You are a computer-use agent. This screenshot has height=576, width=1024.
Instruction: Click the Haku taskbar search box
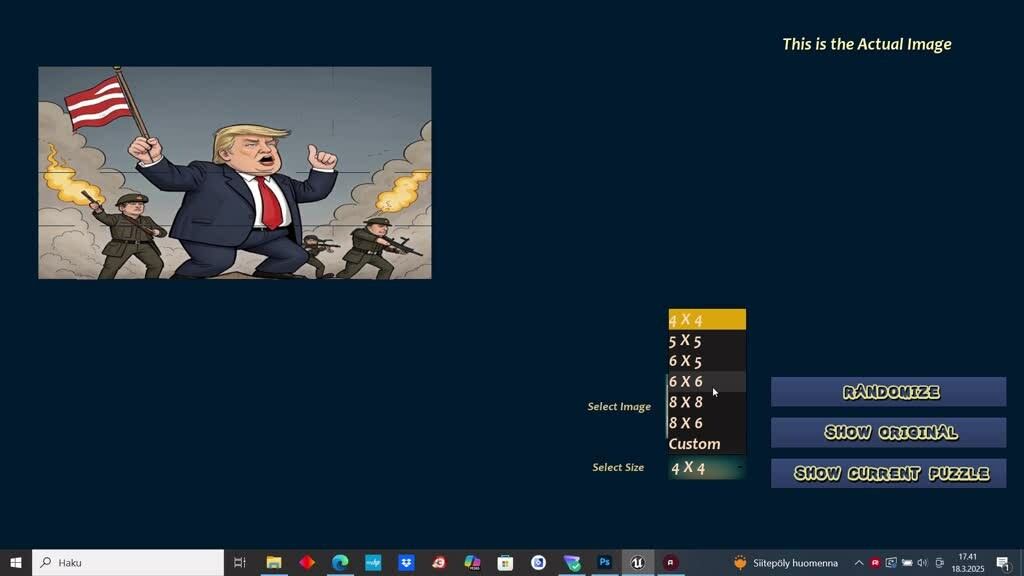pyautogui.click(x=128, y=563)
